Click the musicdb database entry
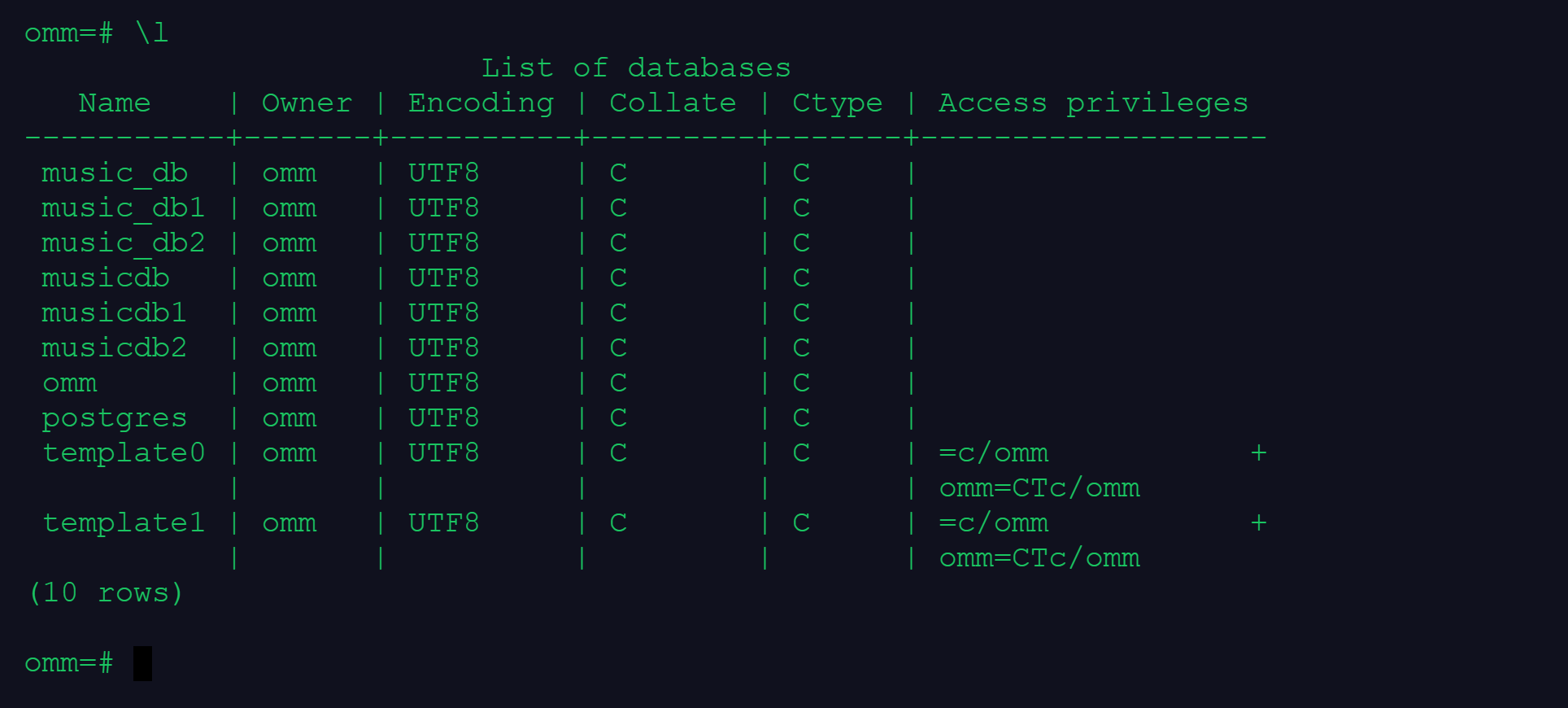The width and height of the screenshot is (1568, 708). tap(106, 278)
